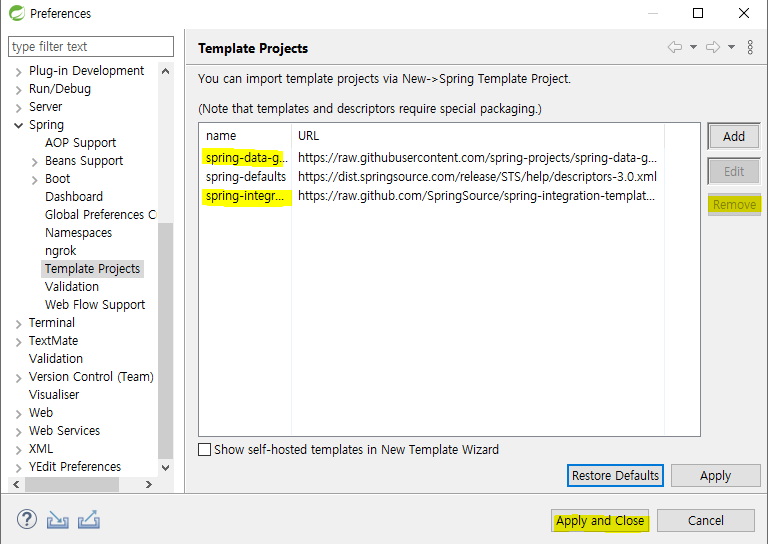Select Namespaces preference page
This screenshot has height=544, width=768.
pos(78,233)
